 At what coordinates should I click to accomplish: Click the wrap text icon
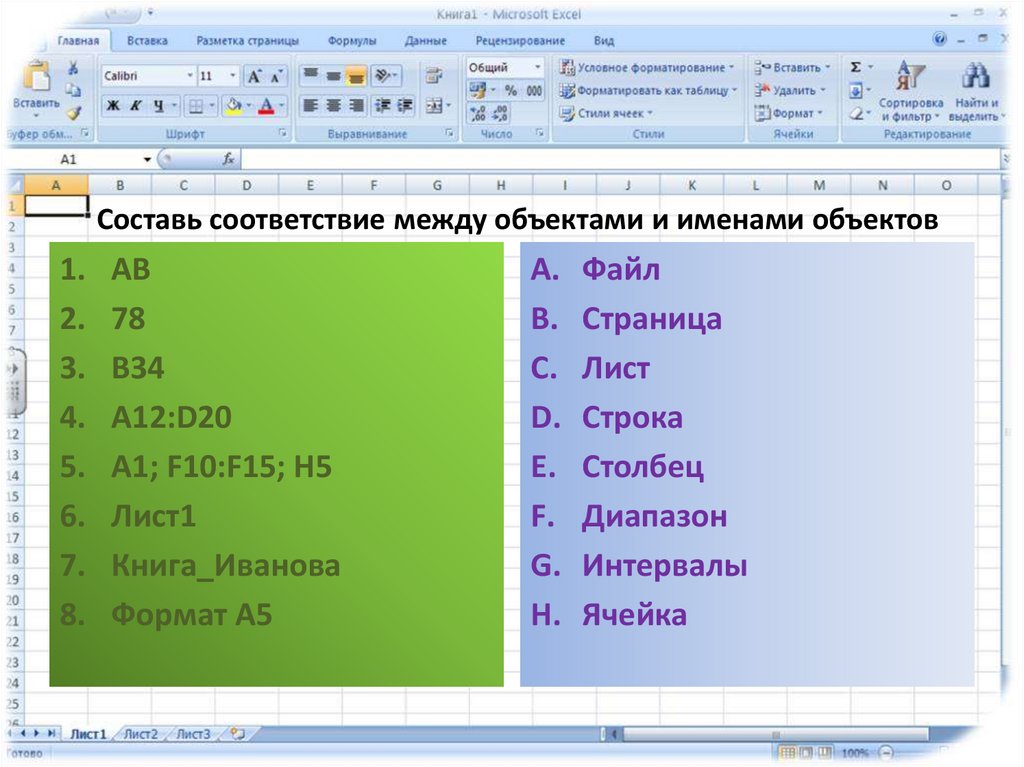point(434,76)
